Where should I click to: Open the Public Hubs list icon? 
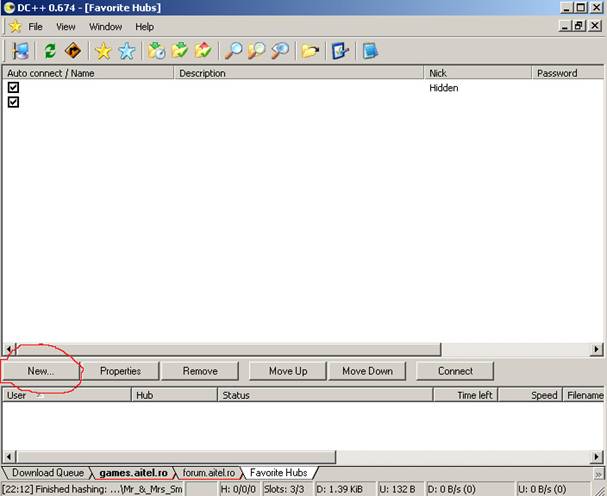pyautogui.click(x=20, y=51)
